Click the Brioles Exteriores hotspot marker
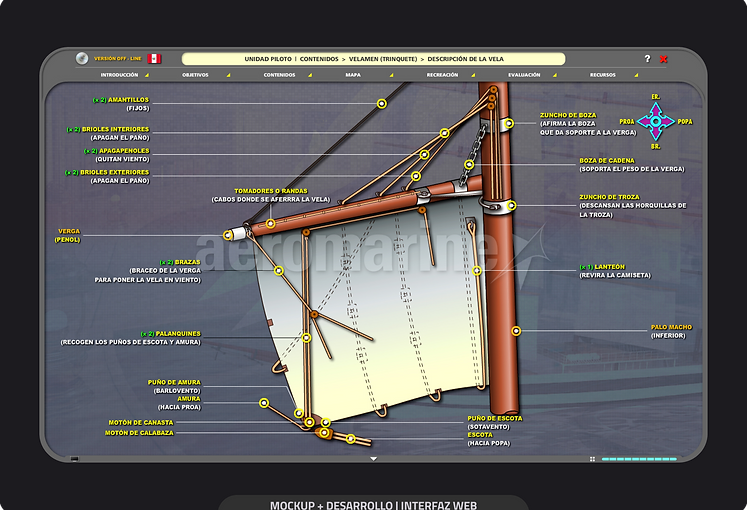 (416, 176)
